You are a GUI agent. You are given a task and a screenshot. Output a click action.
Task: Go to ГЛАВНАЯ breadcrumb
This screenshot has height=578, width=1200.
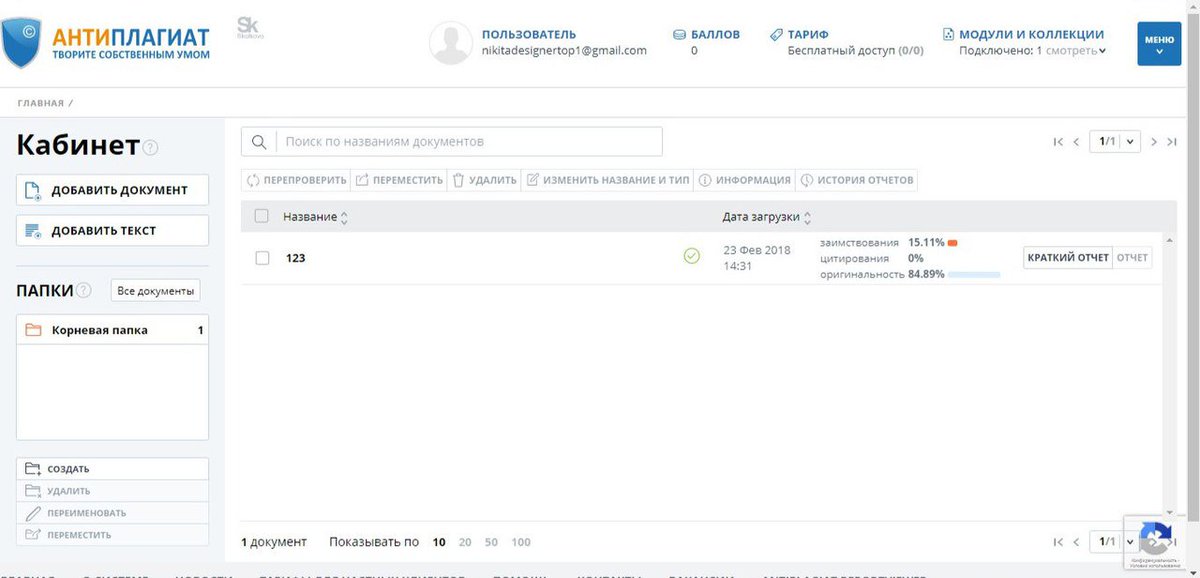(x=40, y=103)
